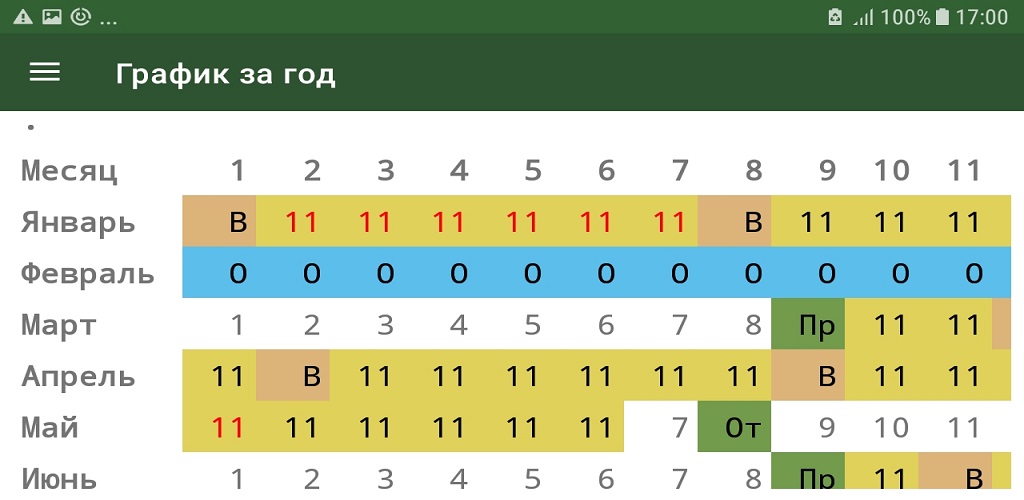1024x500 pixels.
Task: Tap the Январь month label
Action: pyautogui.click(x=78, y=221)
